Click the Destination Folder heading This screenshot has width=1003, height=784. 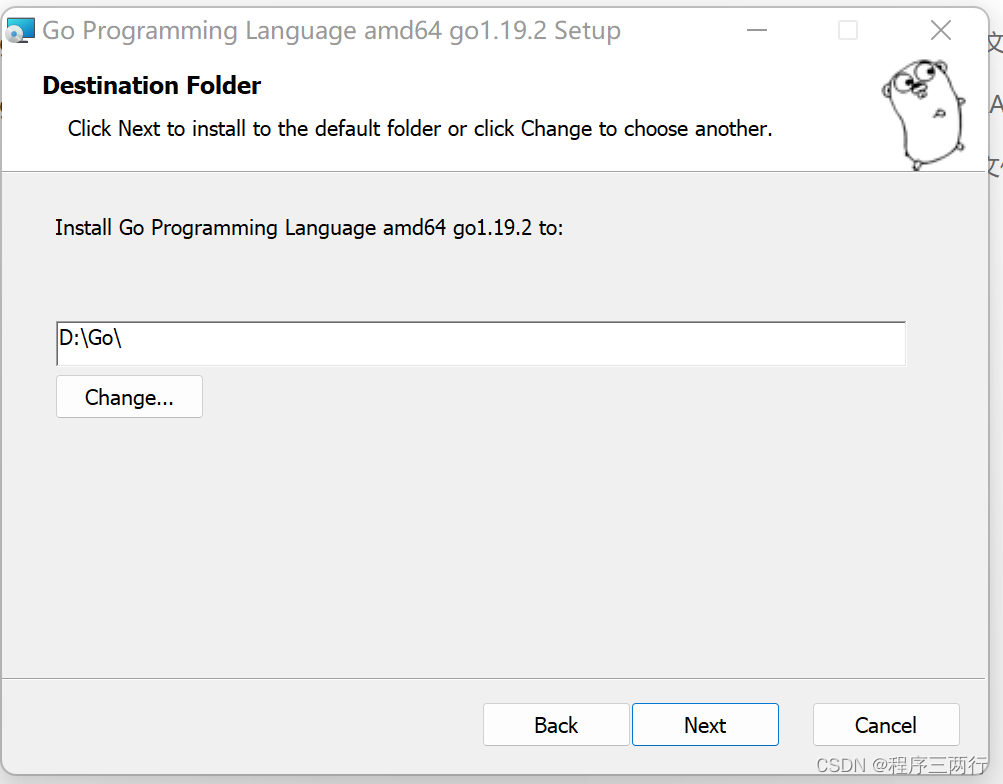(x=152, y=86)
